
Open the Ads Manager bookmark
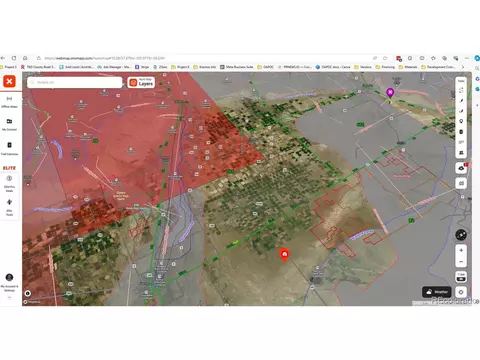(114, 67)
